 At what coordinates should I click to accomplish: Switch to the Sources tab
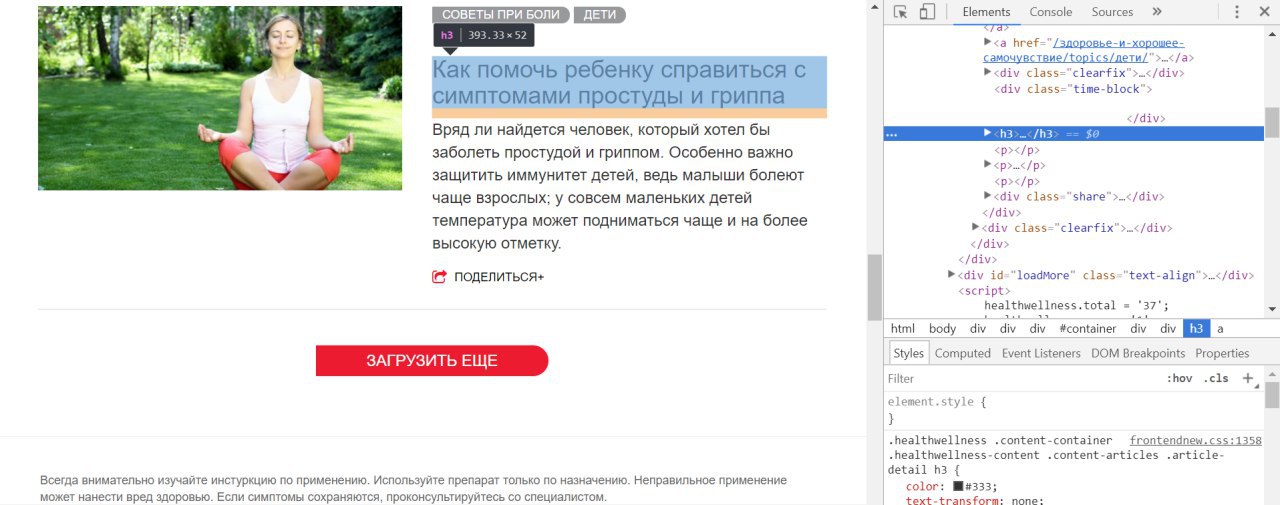pos(1113,12)
